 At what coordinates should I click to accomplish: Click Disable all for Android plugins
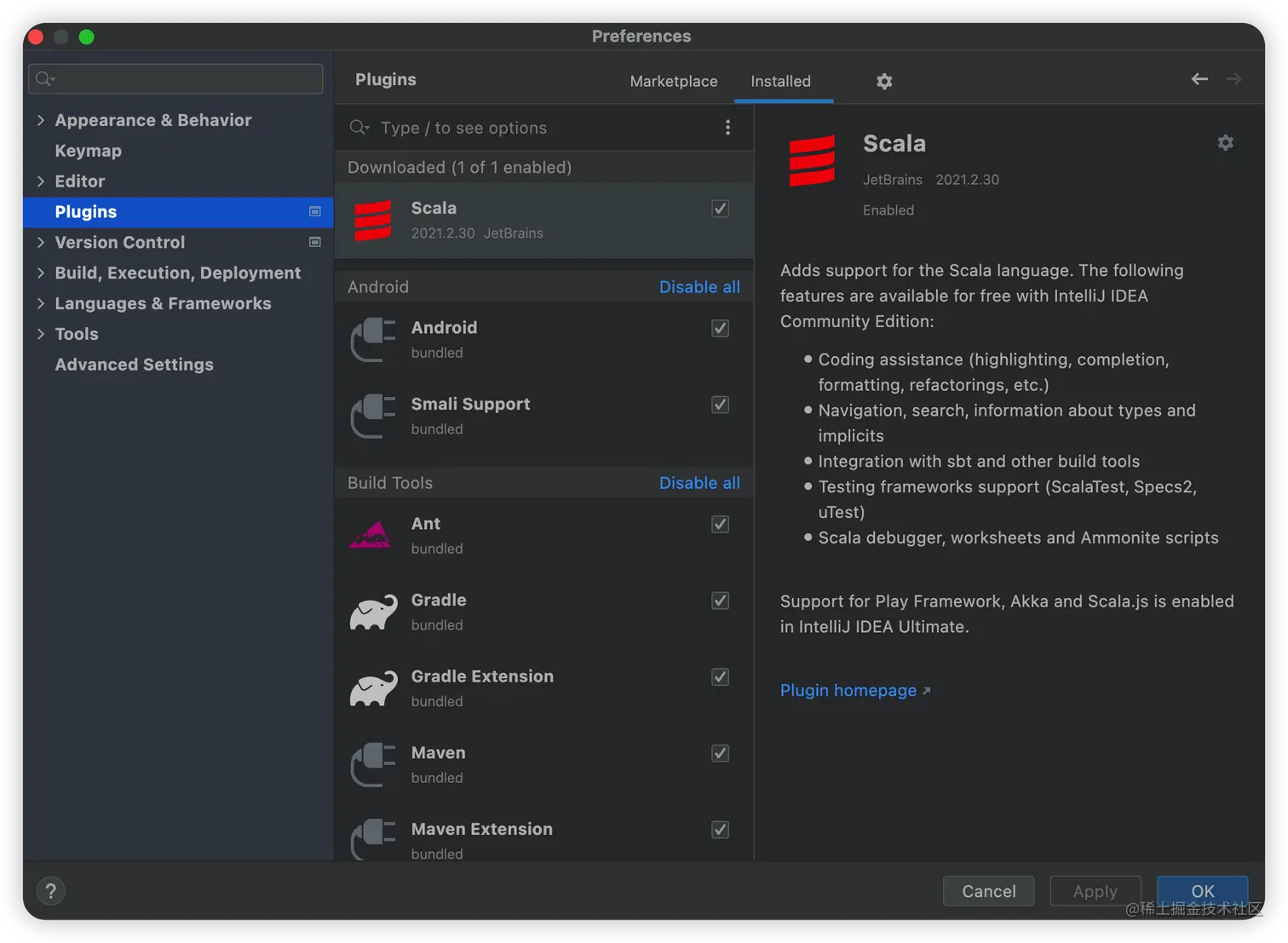(x=699, y=287)
